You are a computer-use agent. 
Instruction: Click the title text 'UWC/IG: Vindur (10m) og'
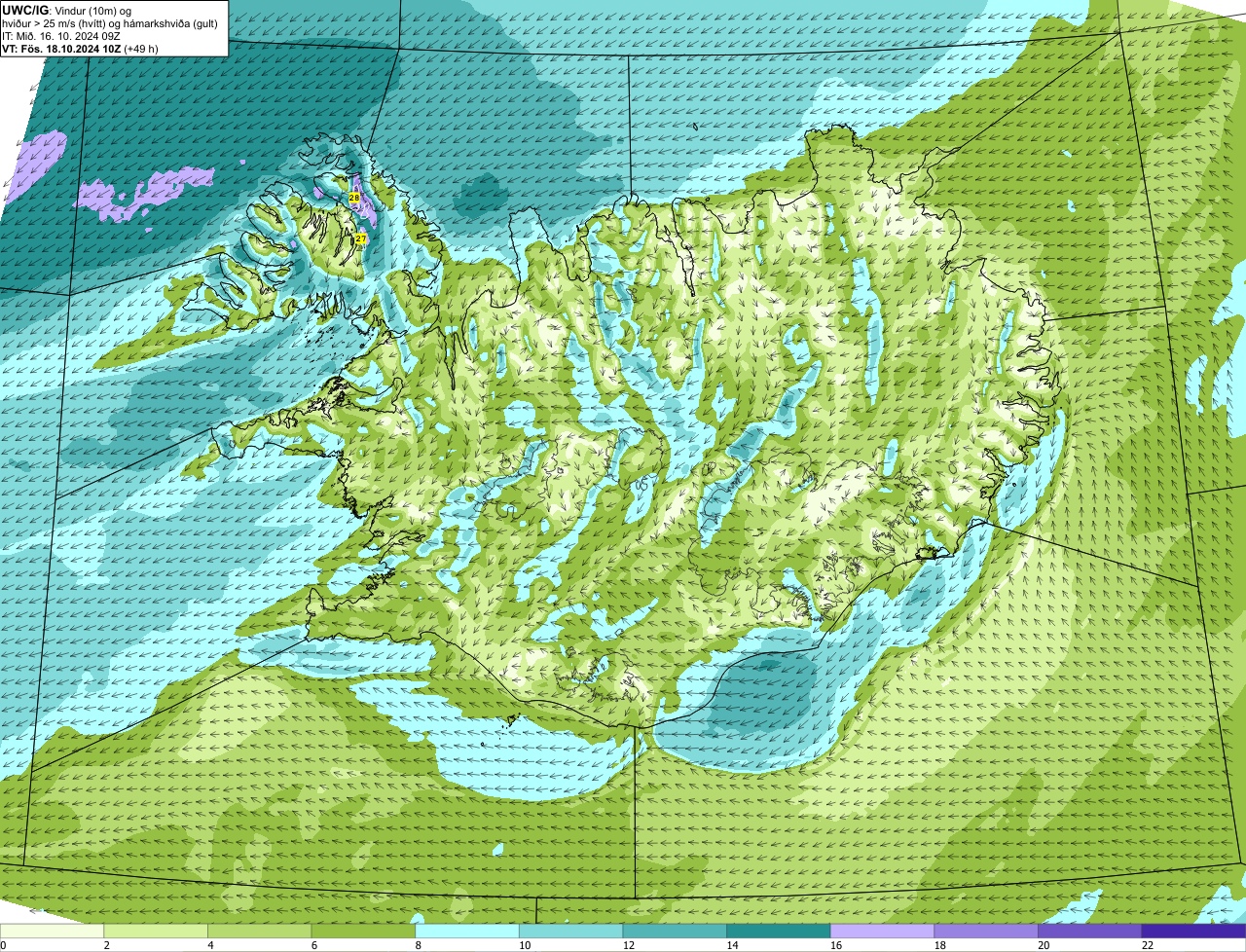pos(66,10)
